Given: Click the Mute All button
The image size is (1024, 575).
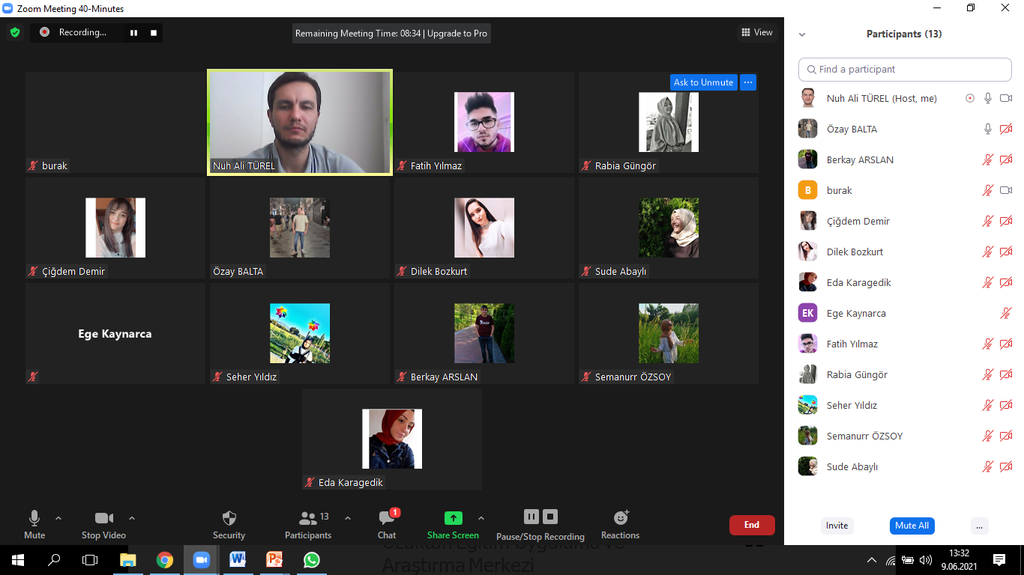Looking at the screenshot, I should [911, 525].
